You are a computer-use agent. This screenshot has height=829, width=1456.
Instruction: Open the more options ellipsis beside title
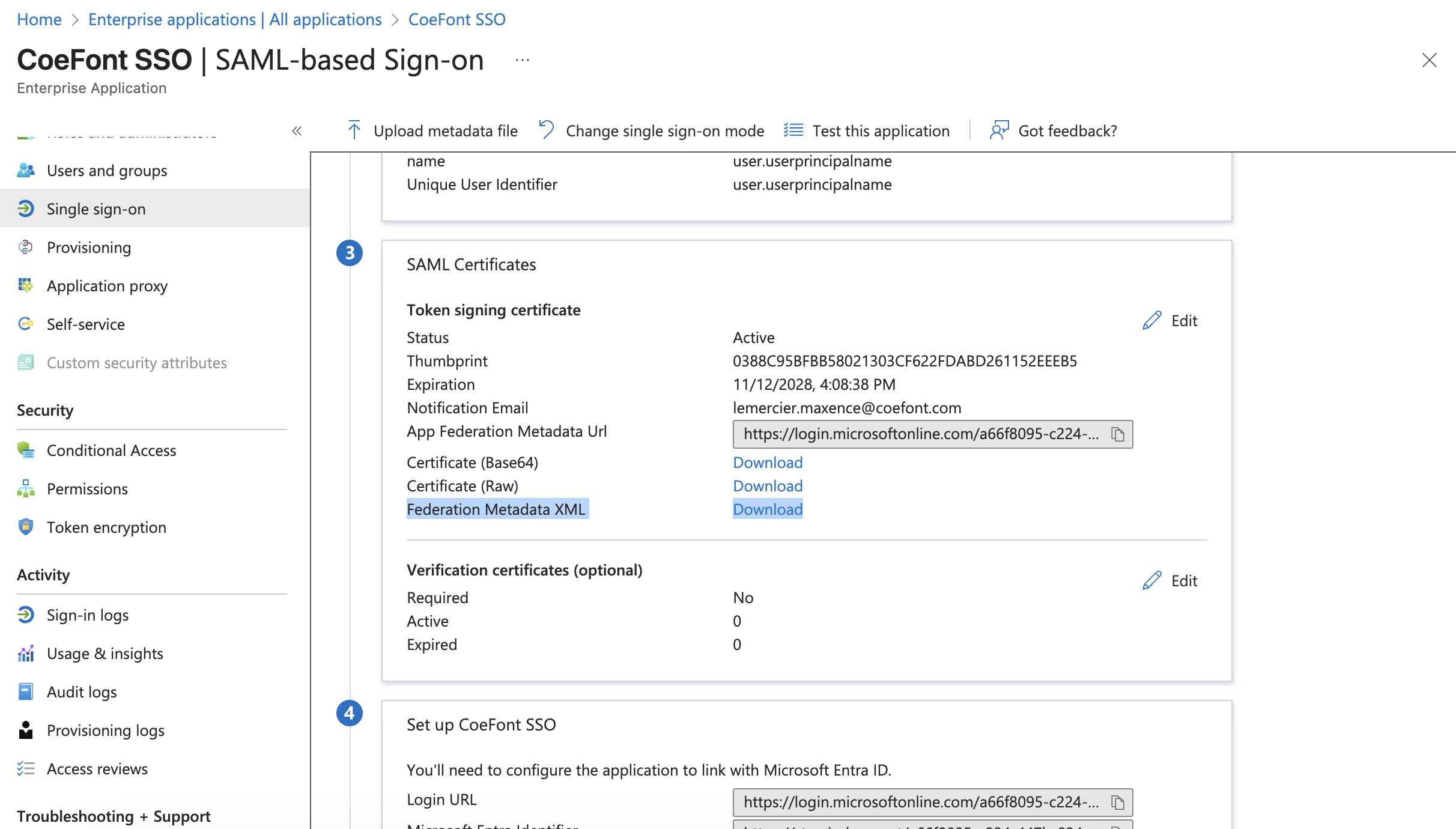[x=523, y=60]
